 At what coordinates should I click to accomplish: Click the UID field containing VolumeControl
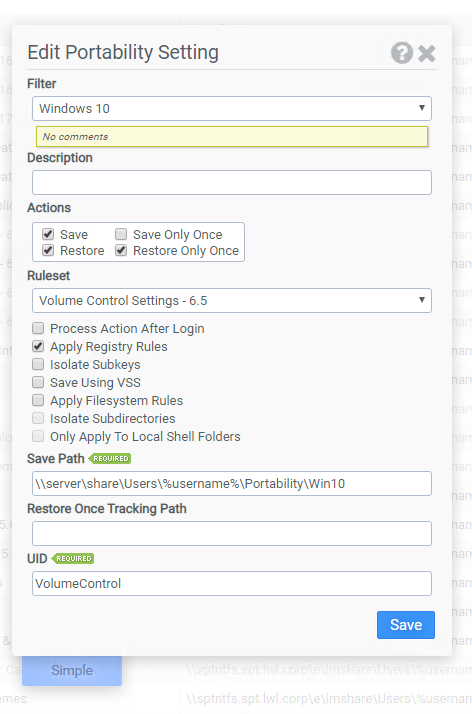pyautogui.click(x=232, y=584)
